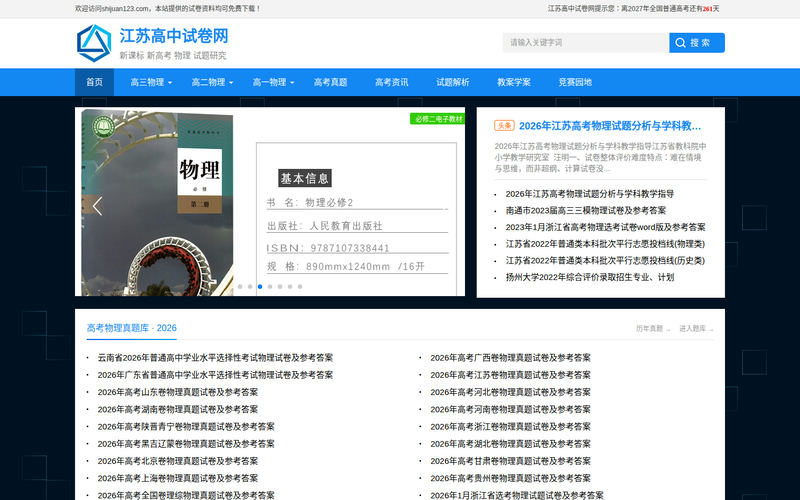This screenshot has height=500, width=800.
Task: Open 南通市2023届高三三模物理试卷及参考答案
Action: 586,210
